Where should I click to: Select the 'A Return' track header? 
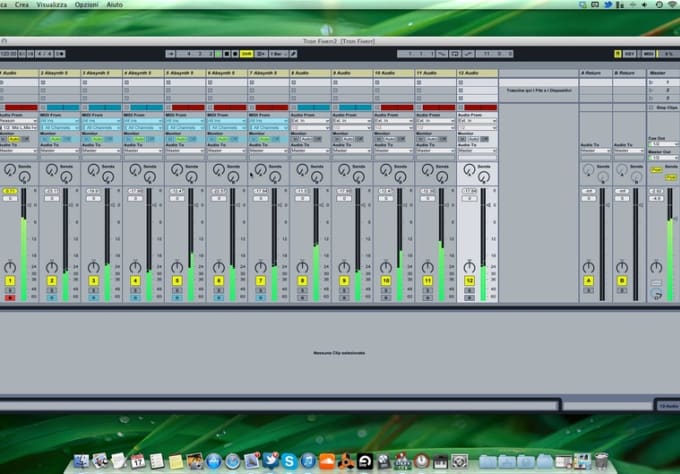click(x=595, y=73)
